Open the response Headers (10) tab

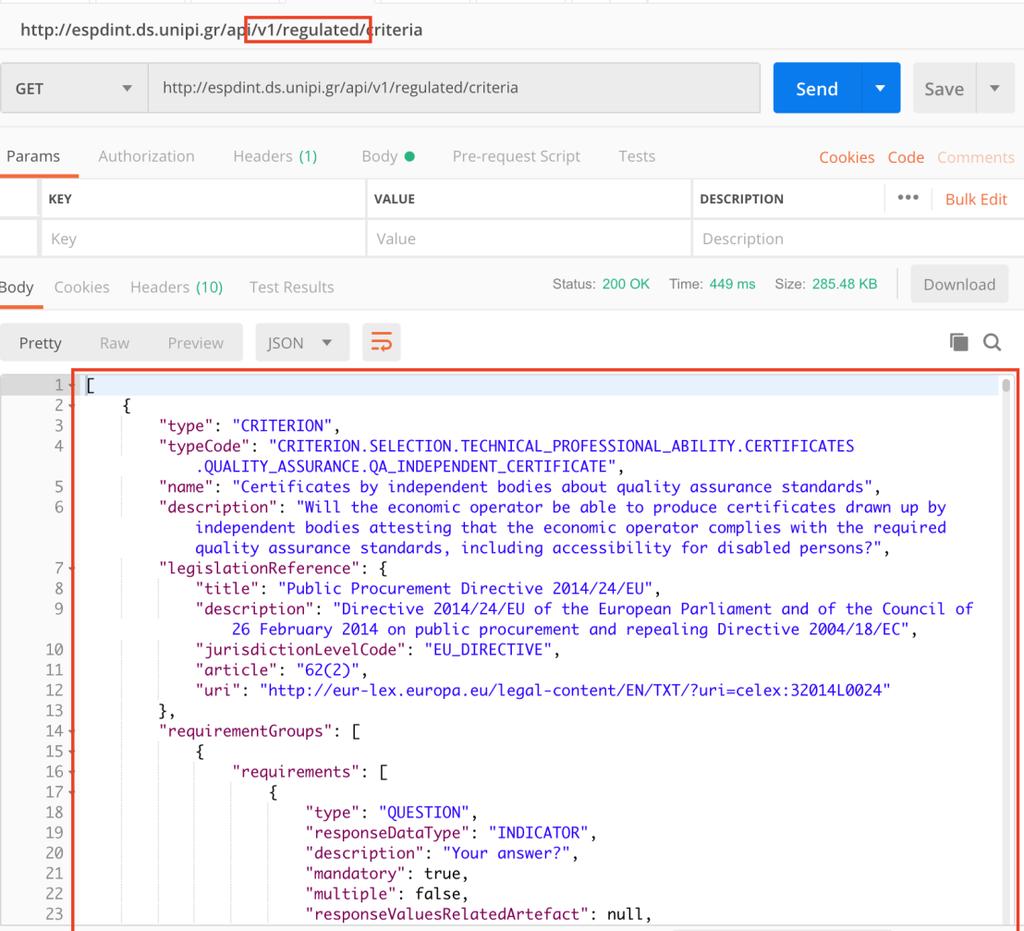tap(176, 287)
